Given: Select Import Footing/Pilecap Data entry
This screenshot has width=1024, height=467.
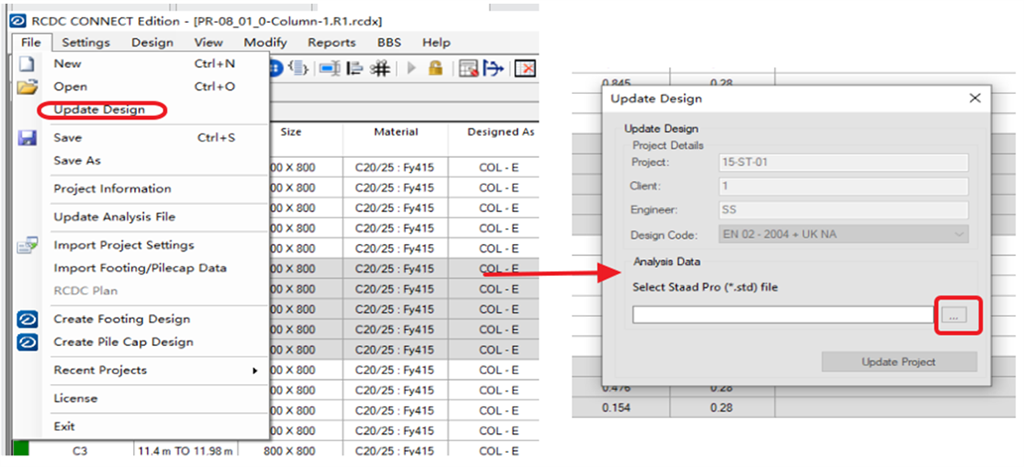Looking at the screenshot, I should click(140, 268).
